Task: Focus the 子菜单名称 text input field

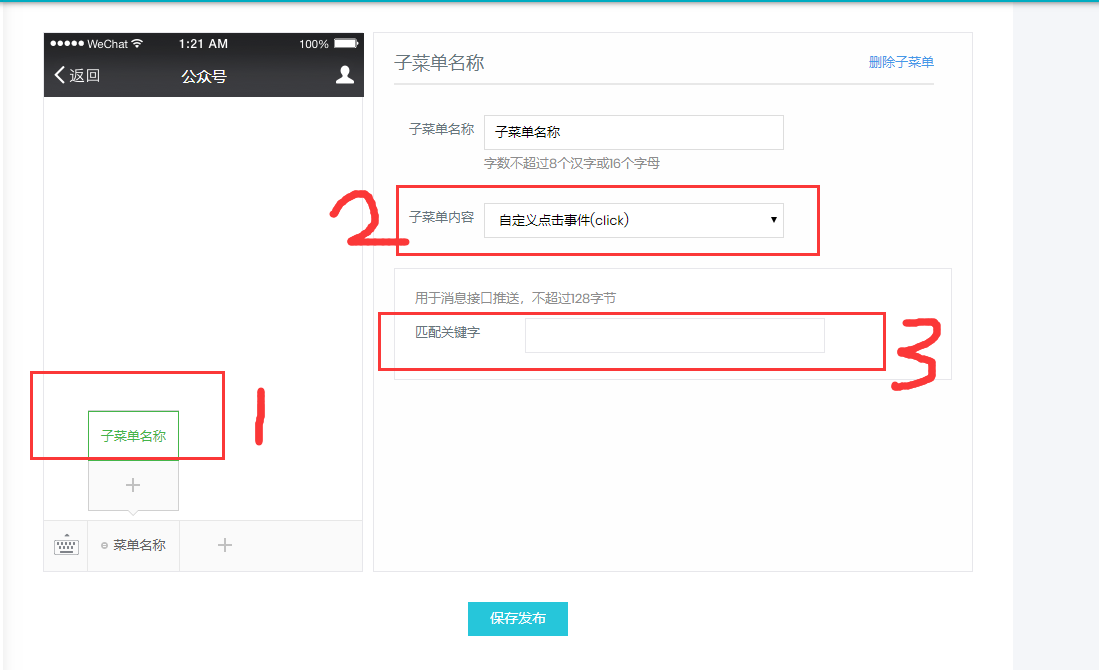Action: (x=633, y=132)
